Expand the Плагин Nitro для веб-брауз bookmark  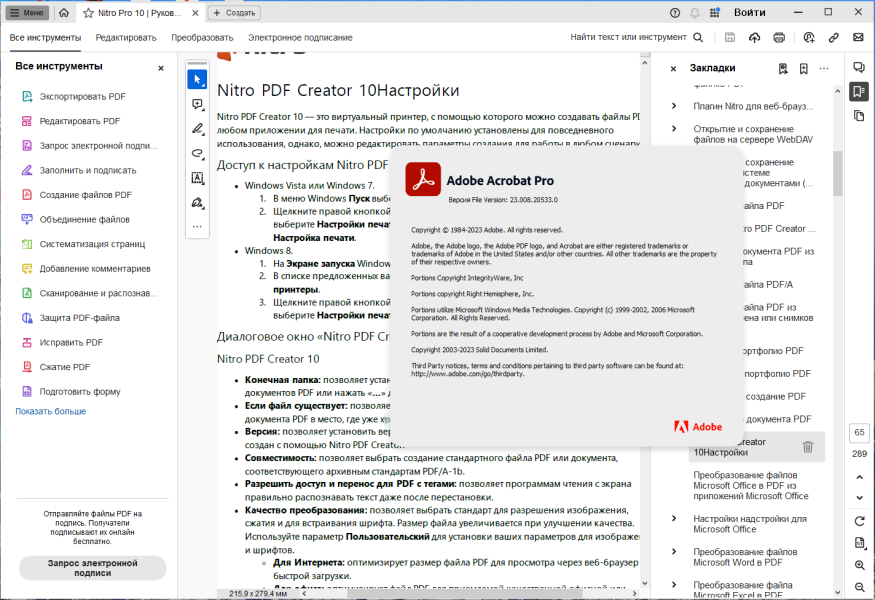click(674, 106)
